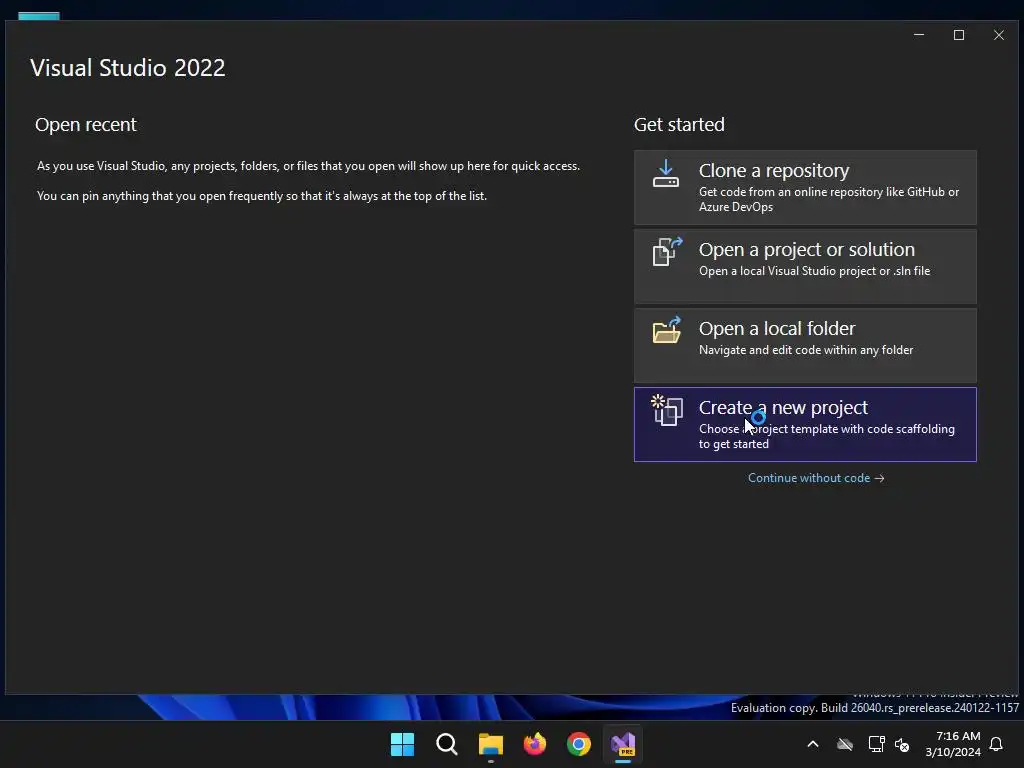The height and width of the screenshot is (768, 1024).
Task: Click the Open a local folder icon
Action: 667,330
